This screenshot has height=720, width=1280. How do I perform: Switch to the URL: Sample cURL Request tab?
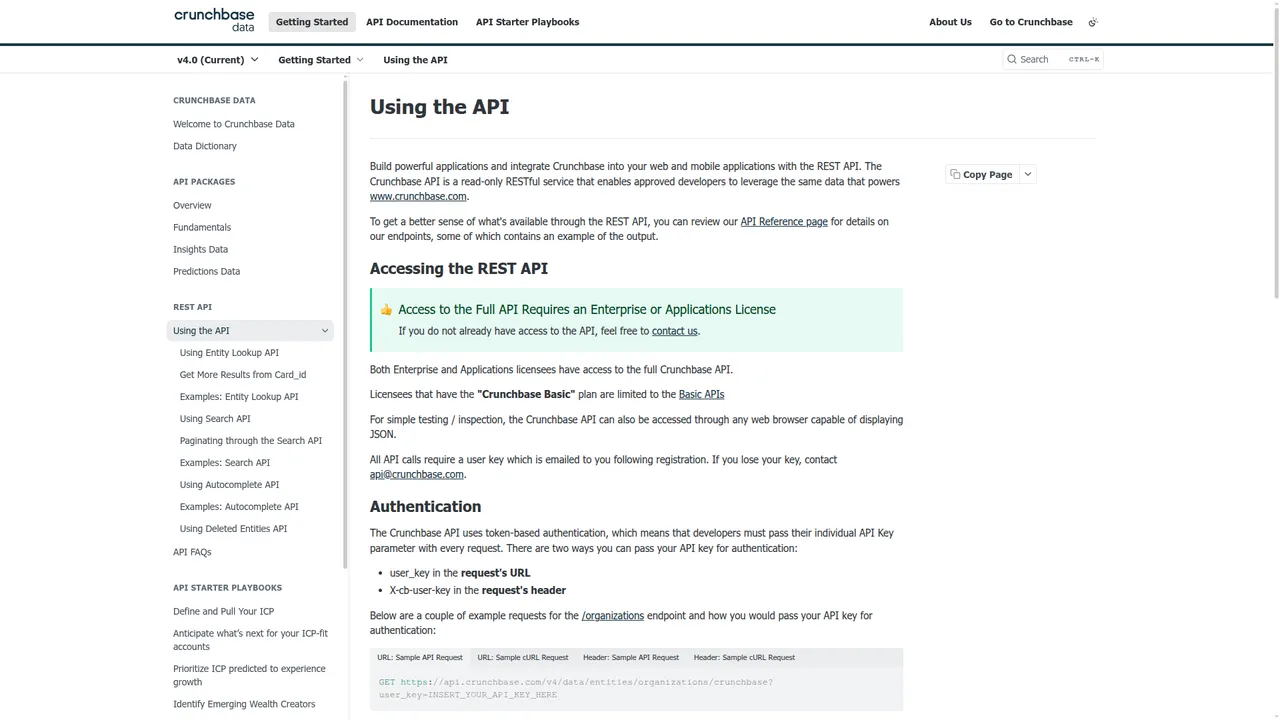[x=522, y=657]
